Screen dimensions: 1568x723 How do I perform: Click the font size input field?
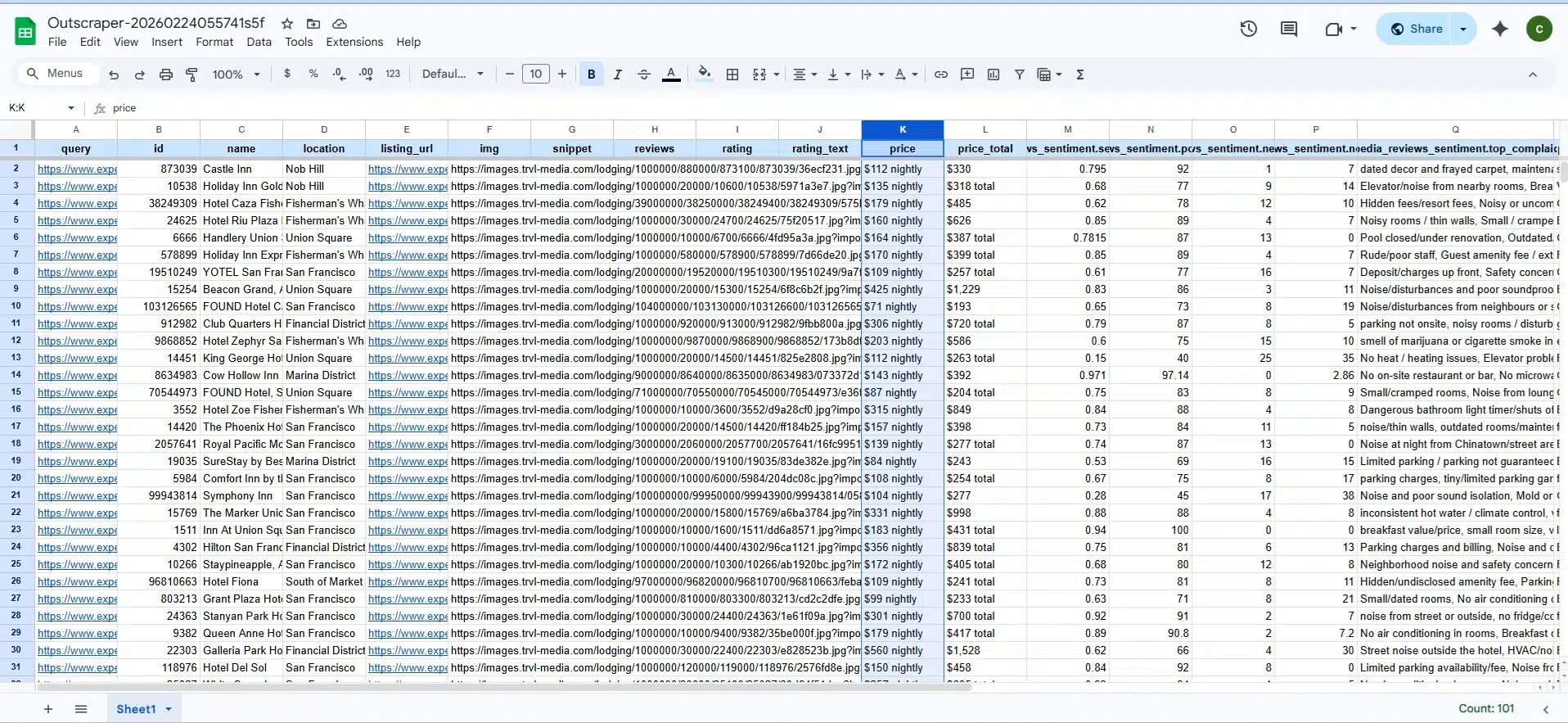coord(535,75)
